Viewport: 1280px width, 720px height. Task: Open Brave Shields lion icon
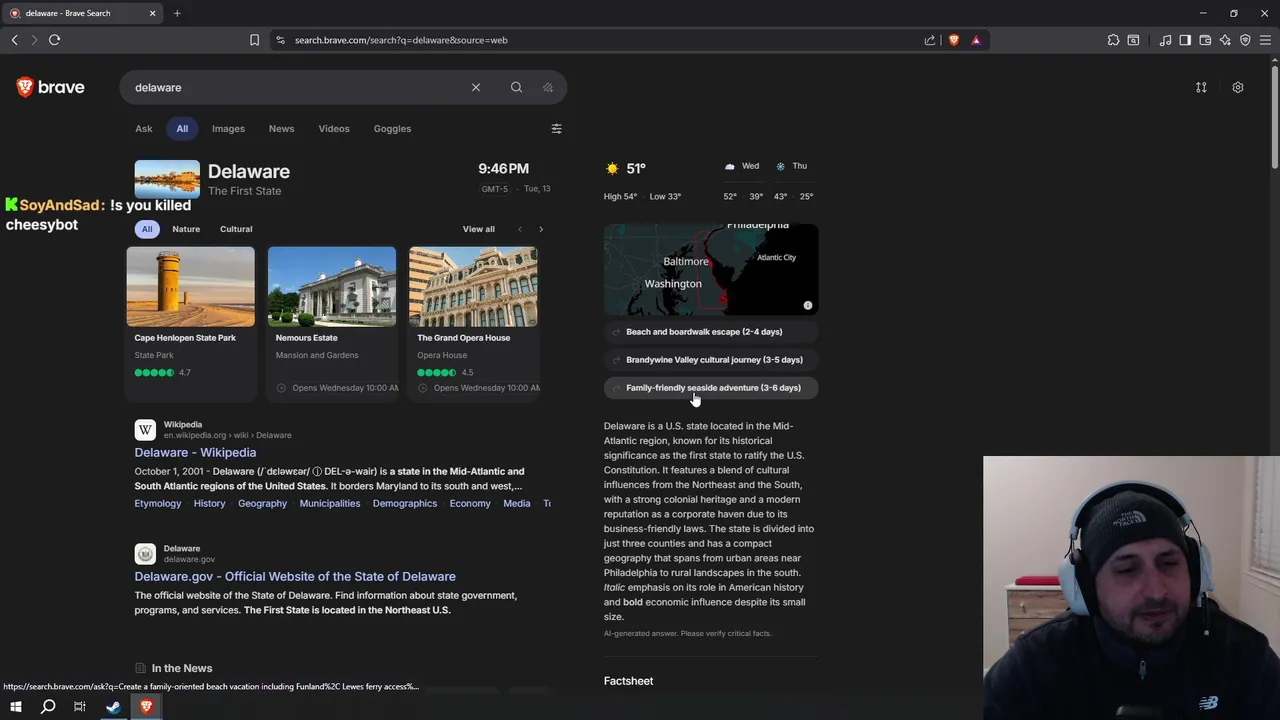(x=954, y=40)
